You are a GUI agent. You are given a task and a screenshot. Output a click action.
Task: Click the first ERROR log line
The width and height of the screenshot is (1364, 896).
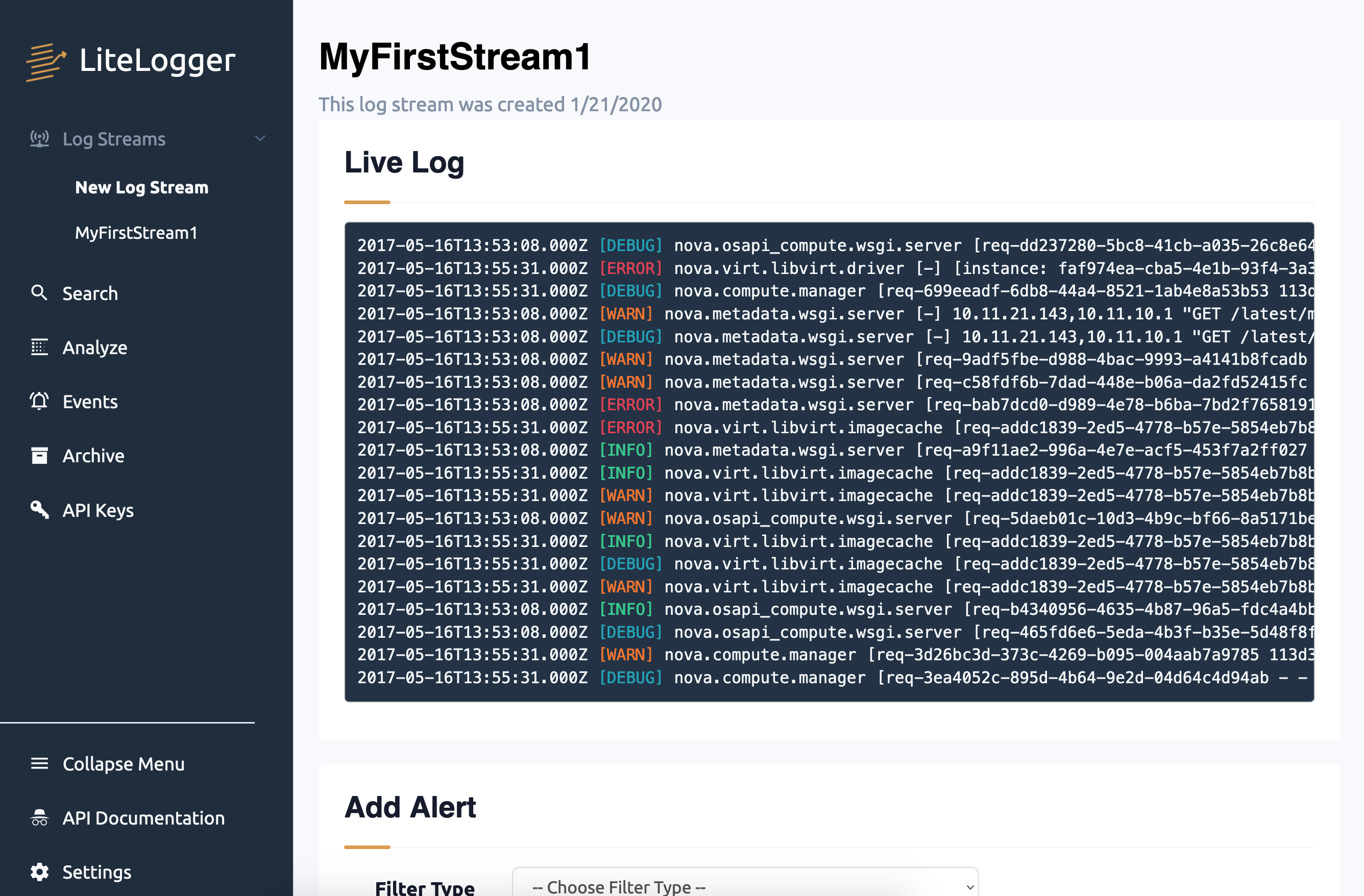pyautogui.click(x=630, y=268)
